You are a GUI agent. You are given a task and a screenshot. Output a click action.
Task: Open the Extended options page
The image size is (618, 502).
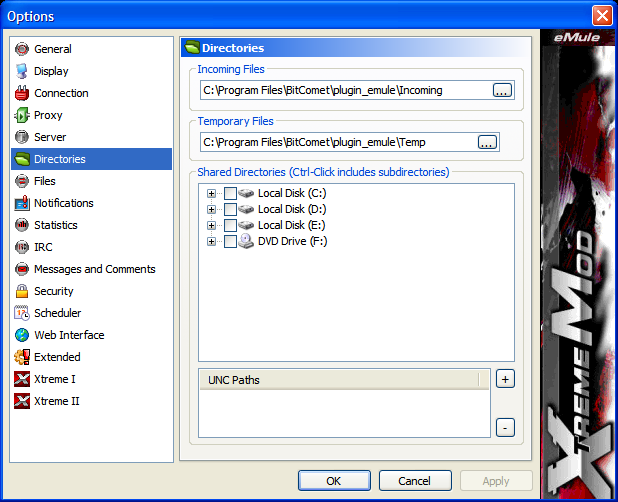(57, 357)
